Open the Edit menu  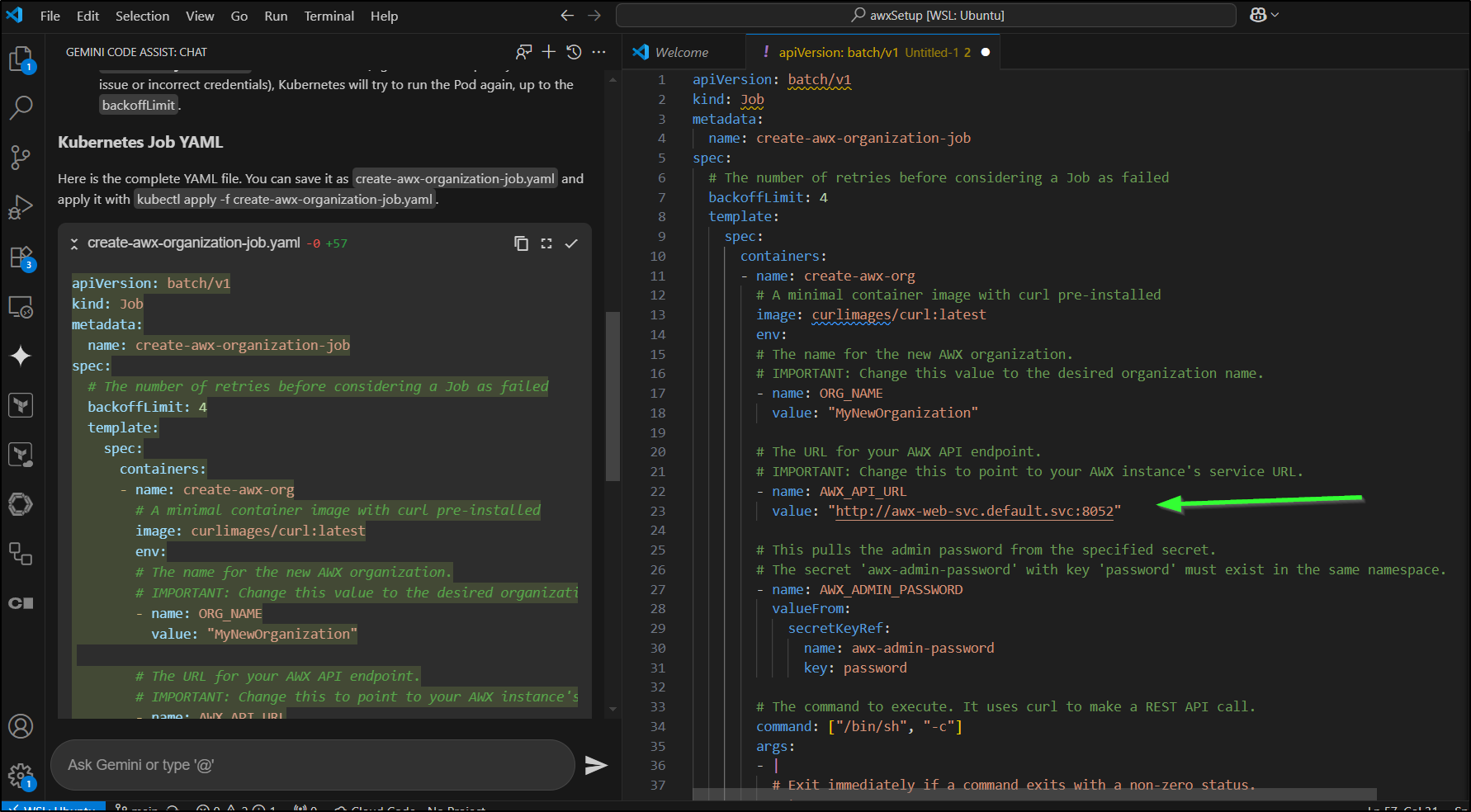(88, 16)
